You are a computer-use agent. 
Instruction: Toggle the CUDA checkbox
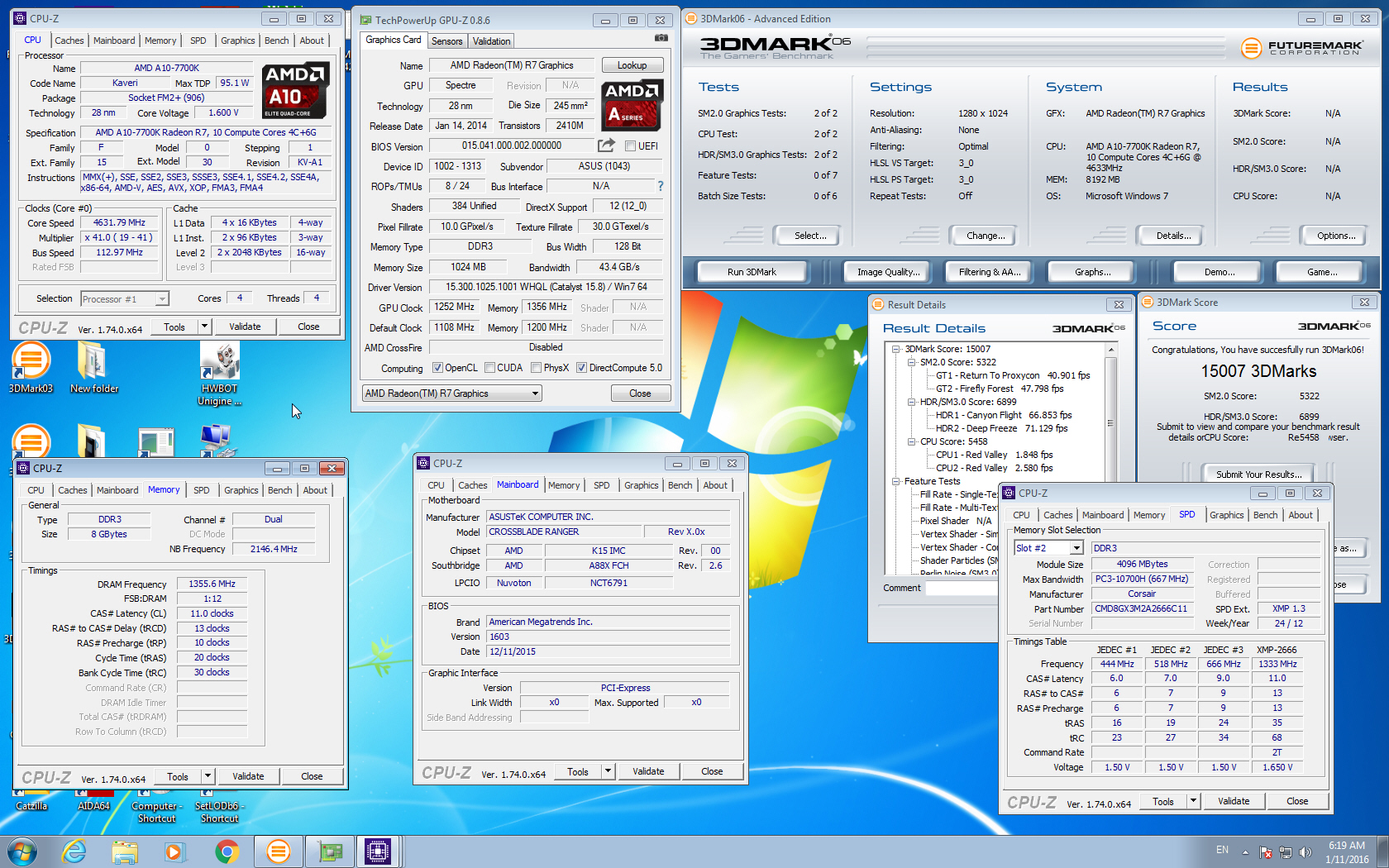point(489,368)
